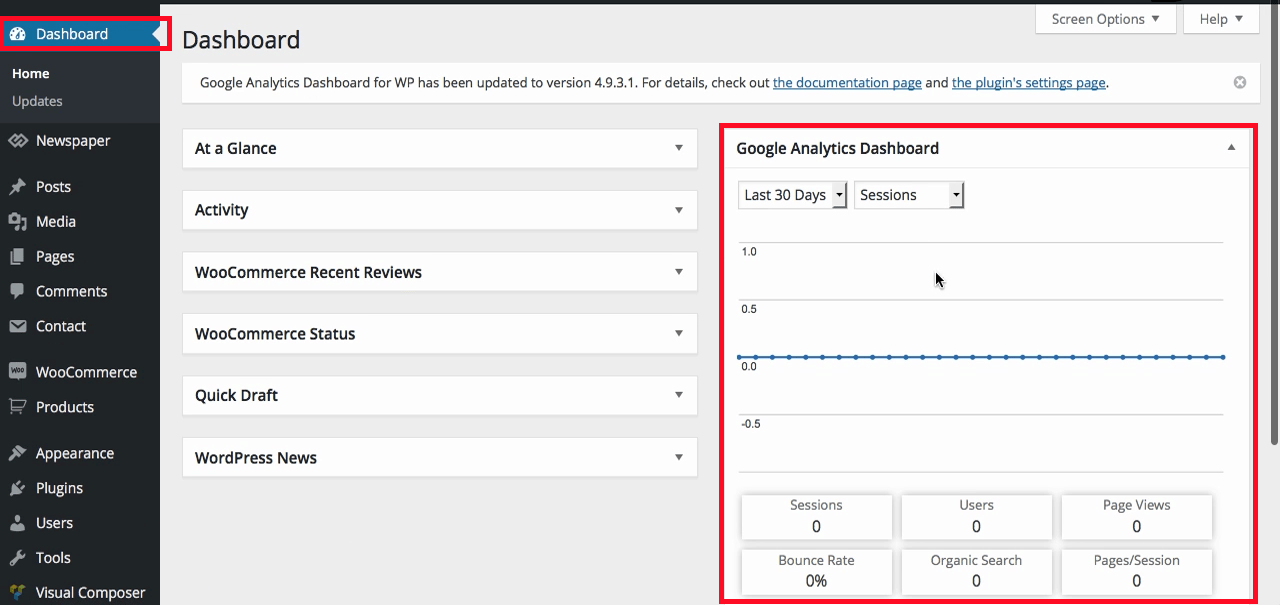
Task: Click the Users stat box in analytics
Action: tap(976, 516)
